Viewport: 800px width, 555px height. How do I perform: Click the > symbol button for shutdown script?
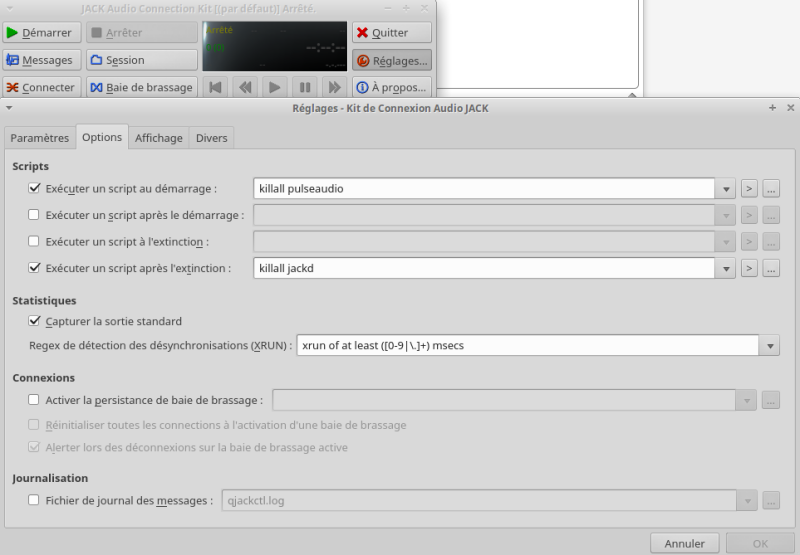(749, 242)
